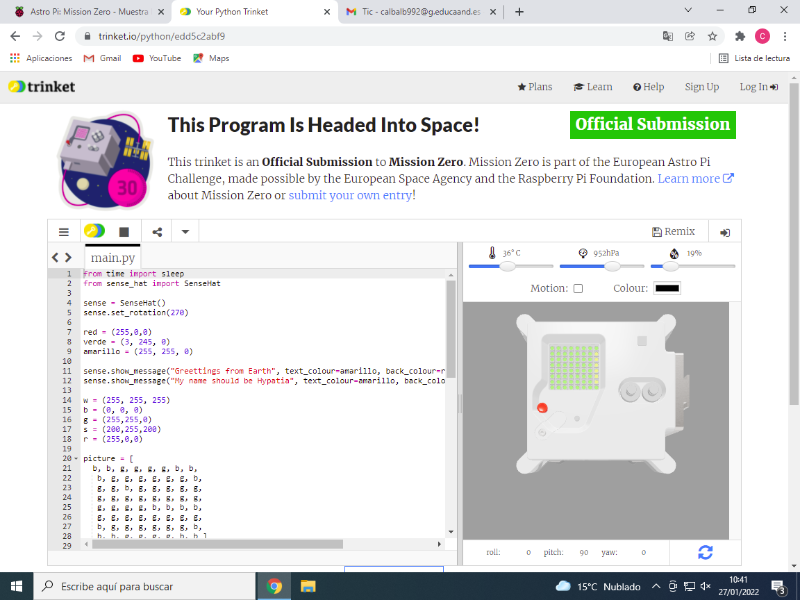The image size is (800, 600).
Task: Open the volume tray icon
Action: click(x=706, y=586)
